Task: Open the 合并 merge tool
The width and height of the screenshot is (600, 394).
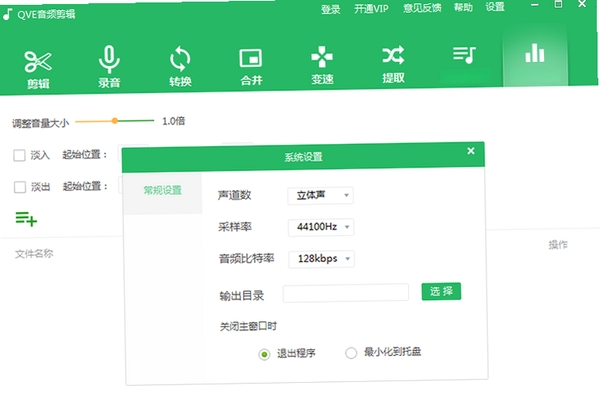Action: 251,66
